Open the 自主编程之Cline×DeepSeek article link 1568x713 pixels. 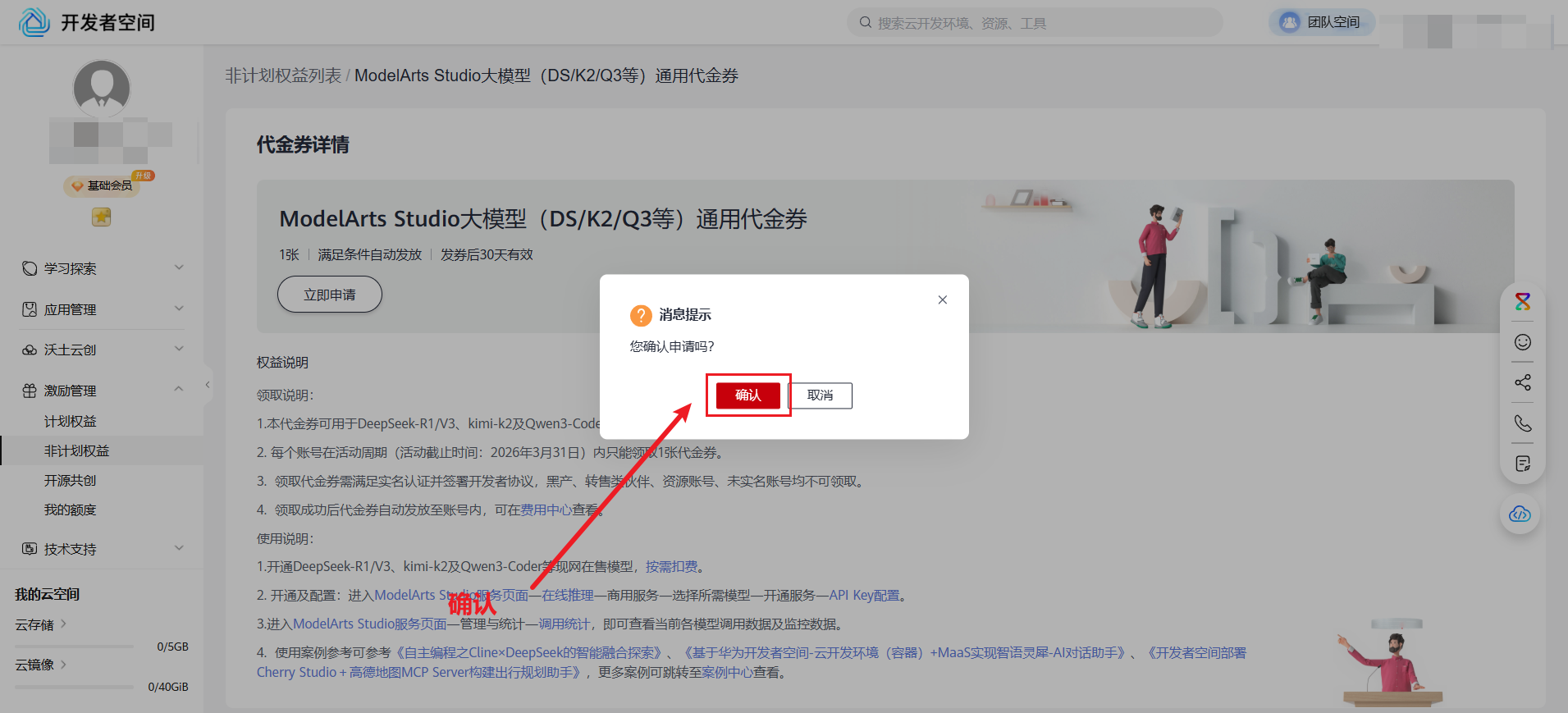click(528, 652)
